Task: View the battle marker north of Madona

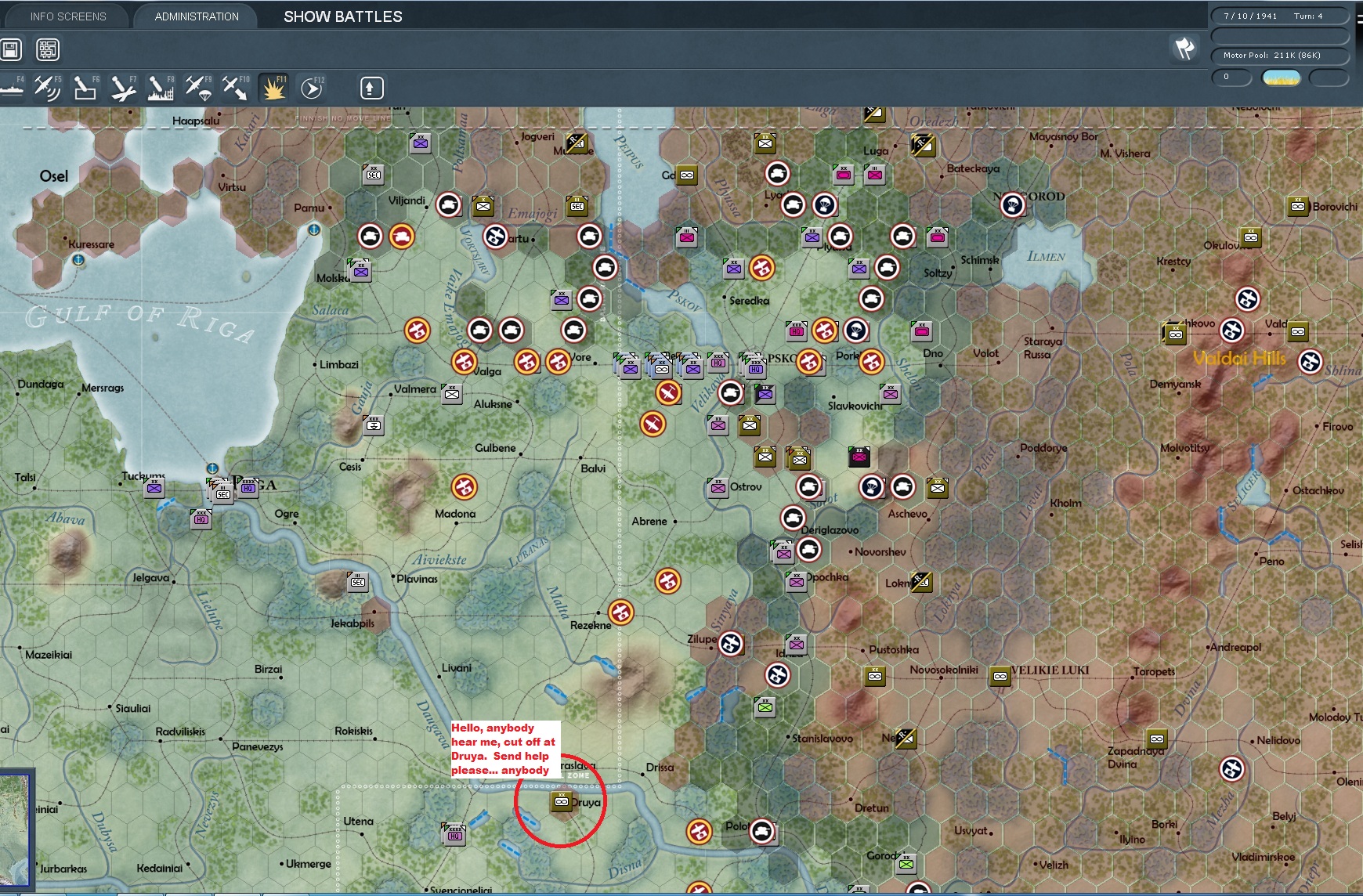Action: click(x=465, y=487)
